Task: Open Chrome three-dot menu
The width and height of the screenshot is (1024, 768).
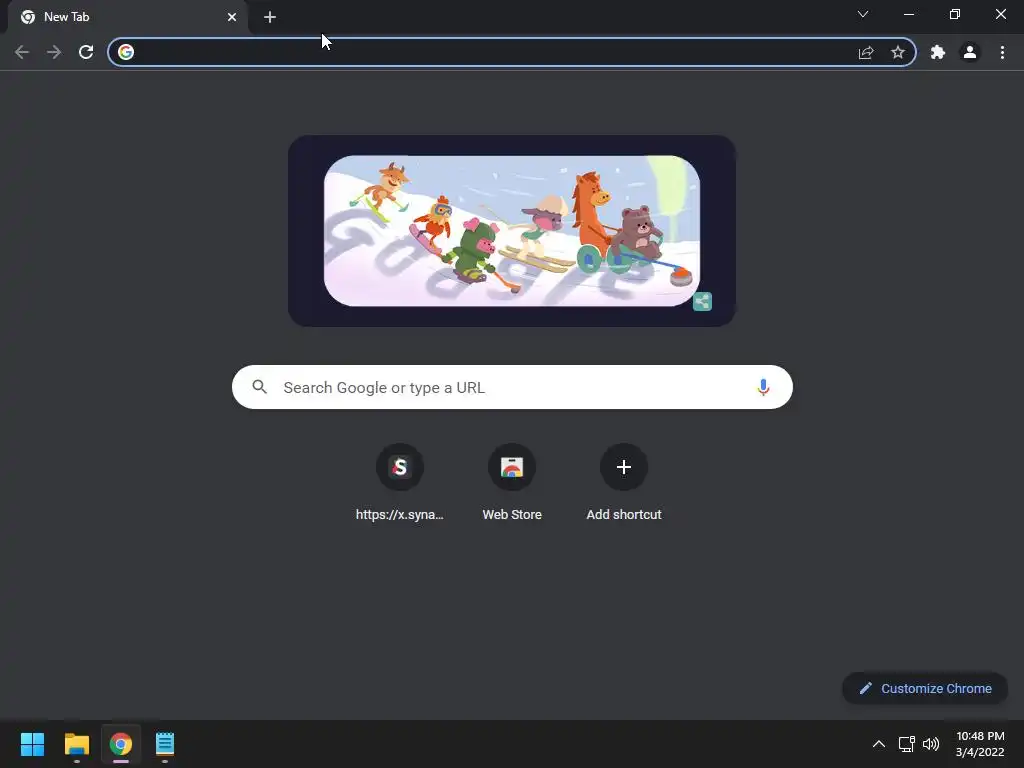Action: click(x=1002, y=52)
